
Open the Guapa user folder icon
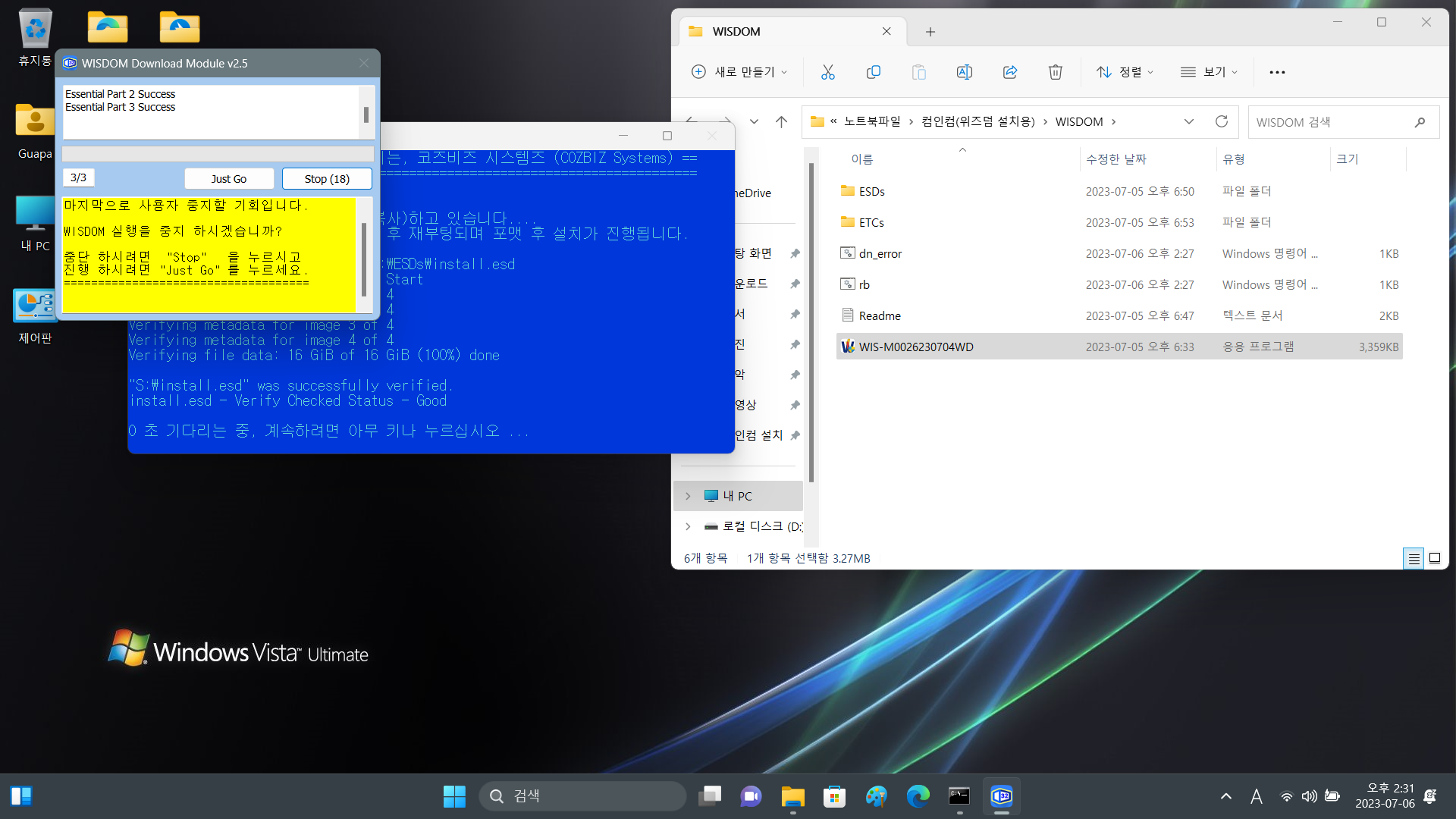point(35,130)
